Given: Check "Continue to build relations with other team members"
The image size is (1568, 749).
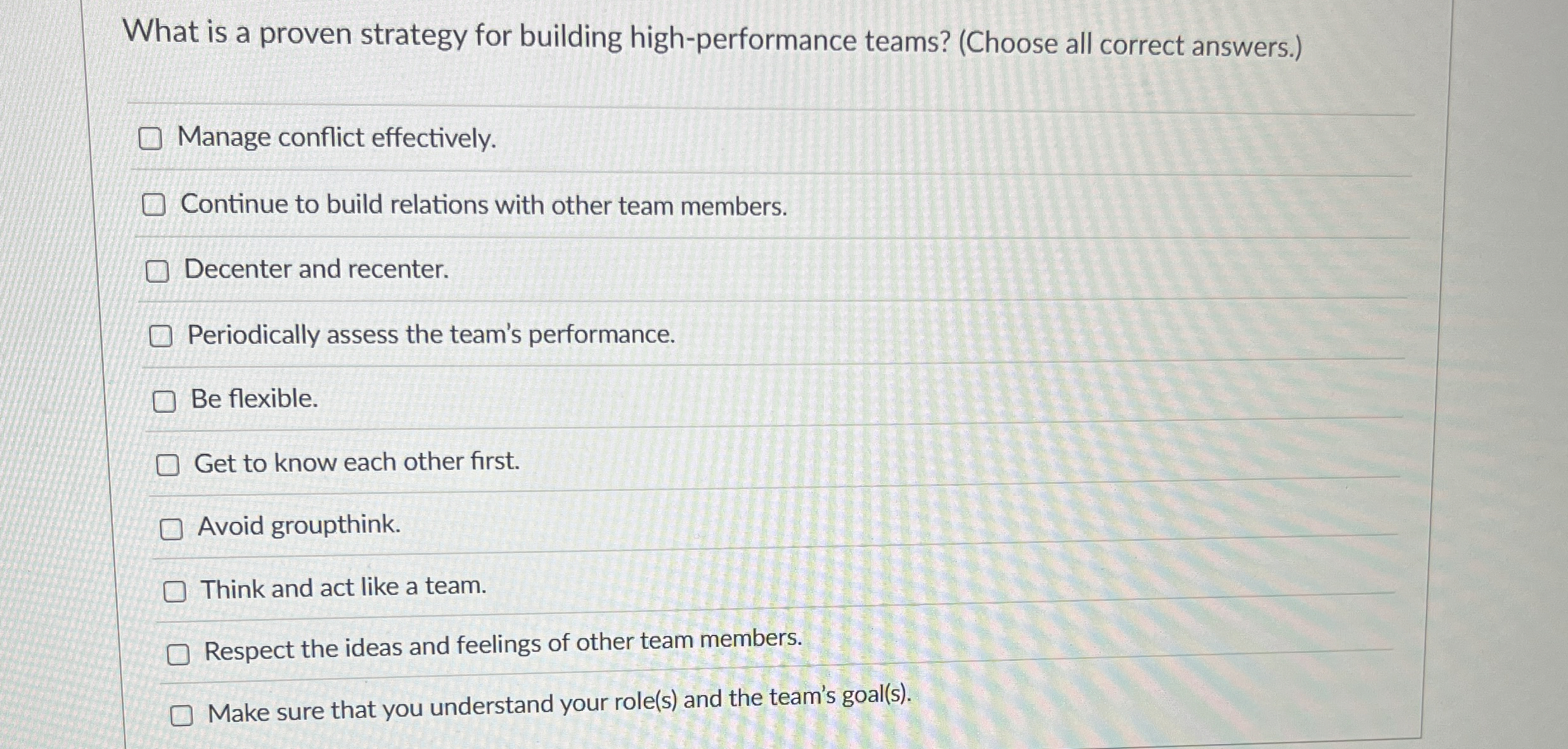Looking at the screenshot, I should (155, 203).
